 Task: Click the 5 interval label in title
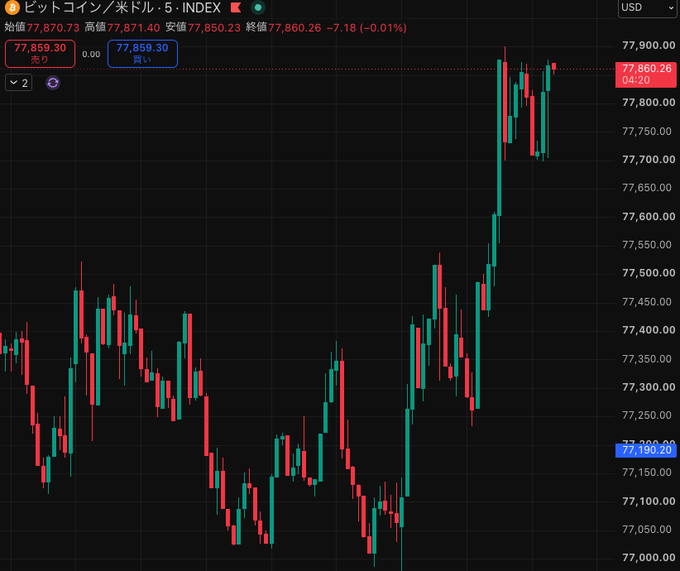point(168,8)
